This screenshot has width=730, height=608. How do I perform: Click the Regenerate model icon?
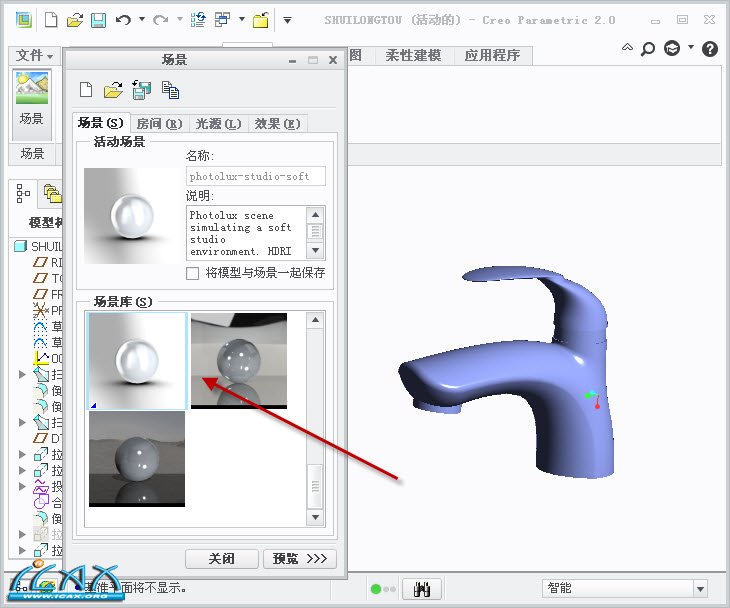[198, 20]
